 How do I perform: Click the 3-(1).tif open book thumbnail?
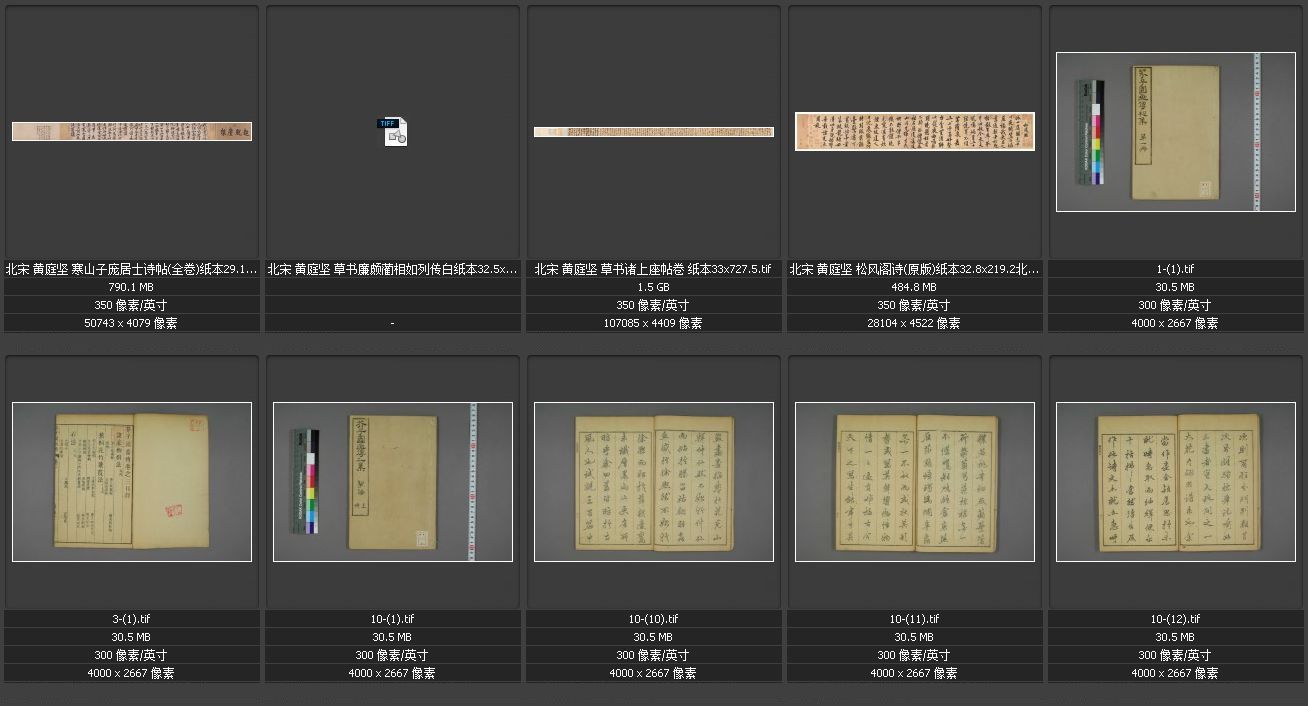[x=131, y=481]
